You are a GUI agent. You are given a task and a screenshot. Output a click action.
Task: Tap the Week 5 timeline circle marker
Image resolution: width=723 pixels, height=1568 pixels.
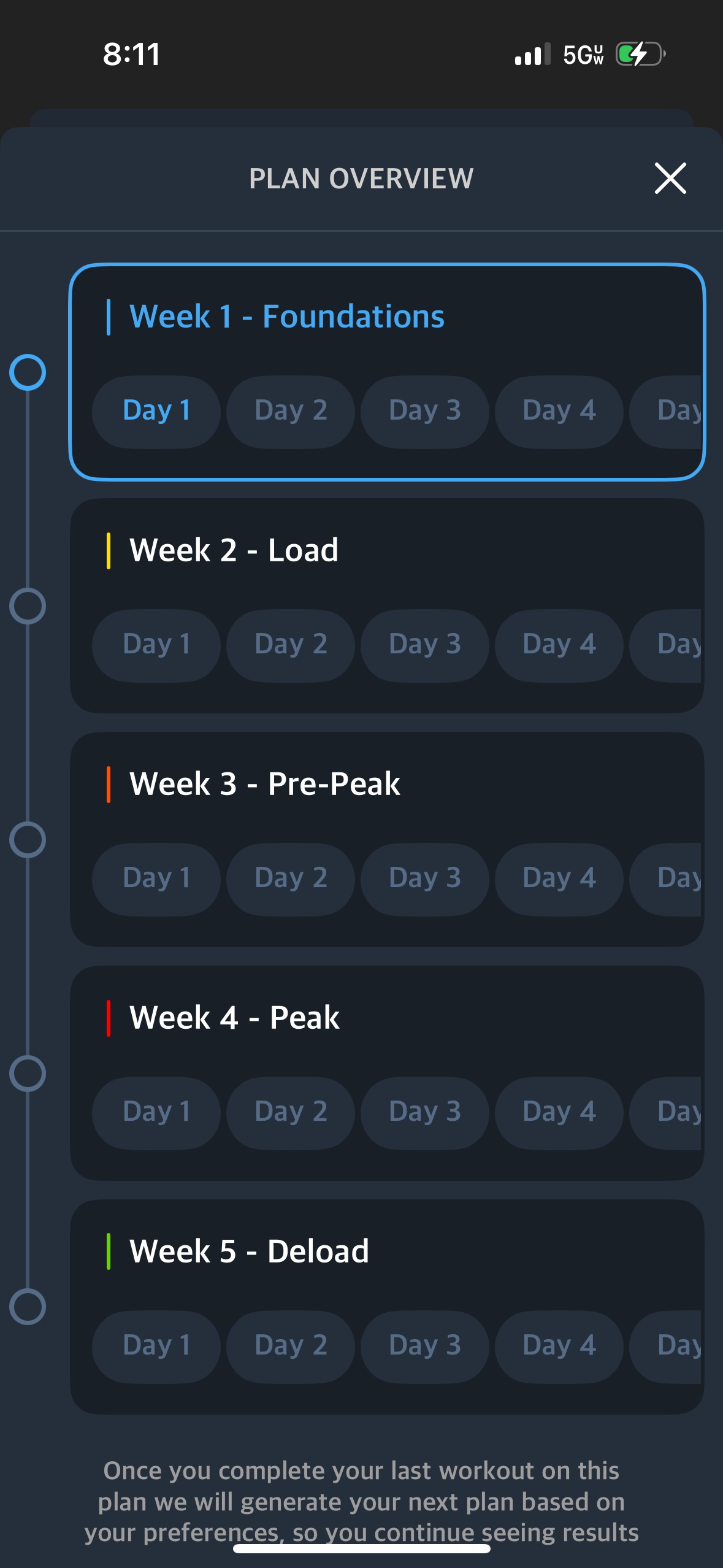point(28,1307)
